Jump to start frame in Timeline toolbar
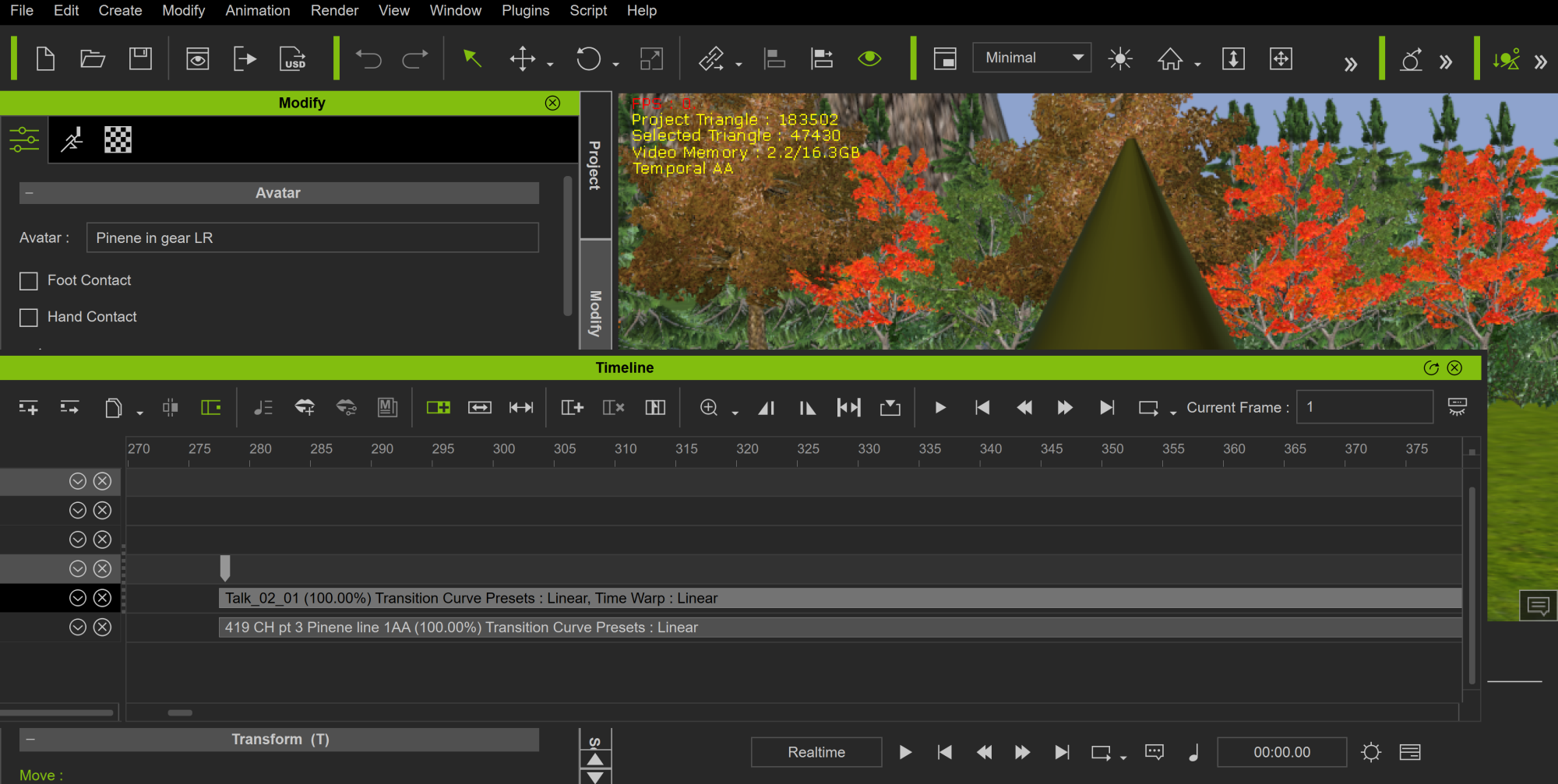This screenshot has height=784, width=1558. pyautogui.click(x=982, y=407)
